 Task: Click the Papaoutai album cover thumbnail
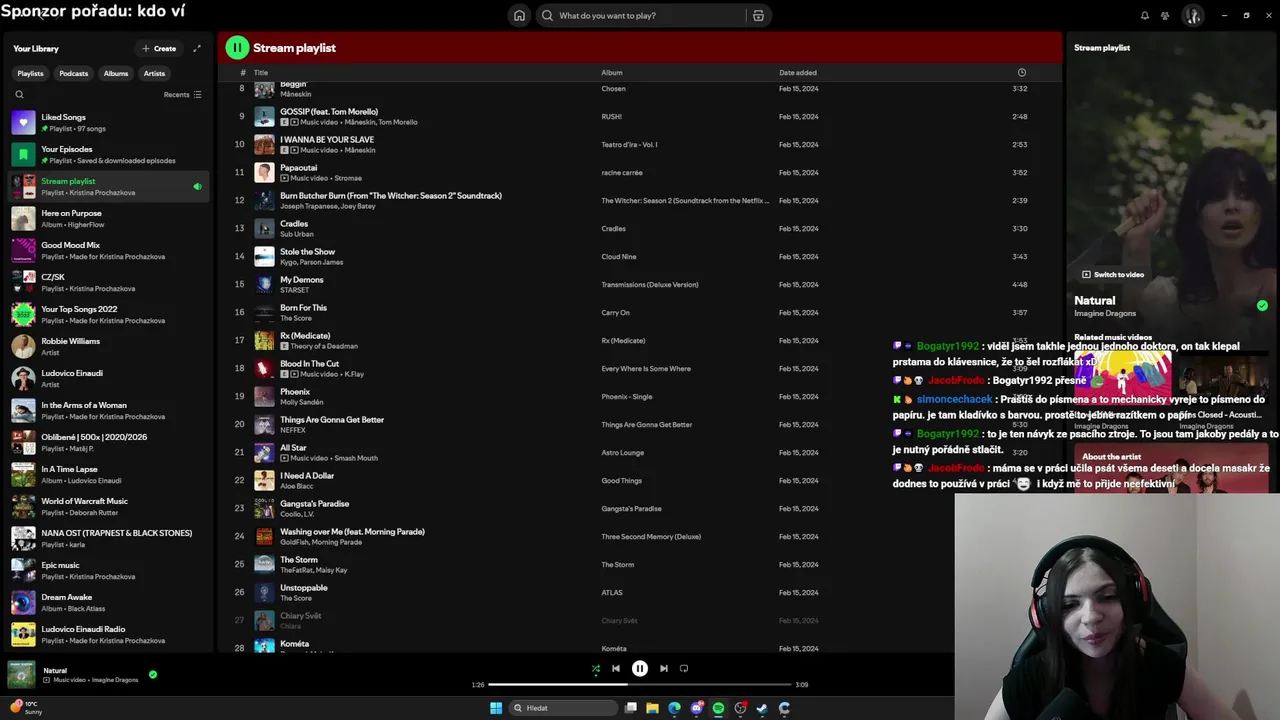[264, 172]
